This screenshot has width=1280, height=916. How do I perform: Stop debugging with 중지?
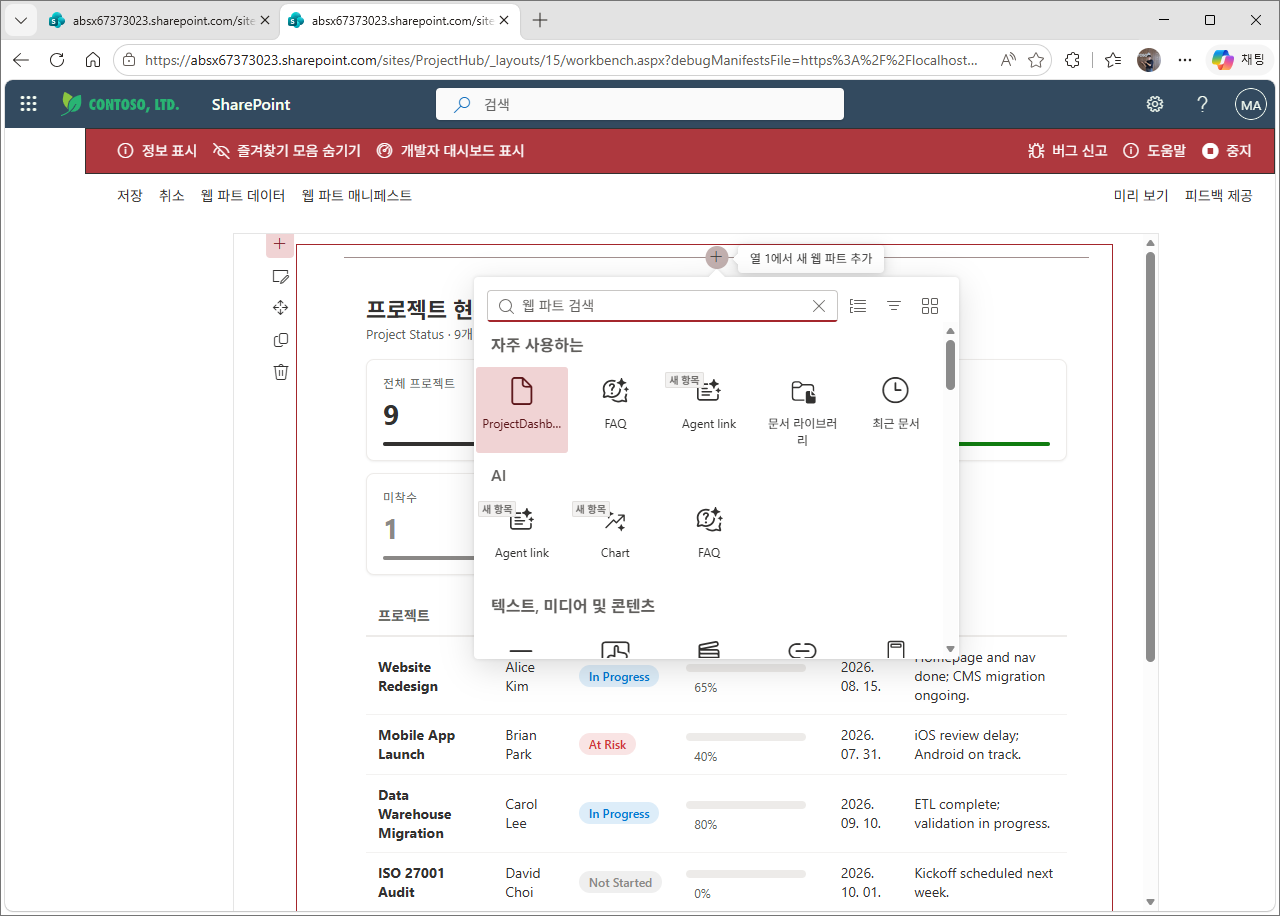(x=1227, y=151)
